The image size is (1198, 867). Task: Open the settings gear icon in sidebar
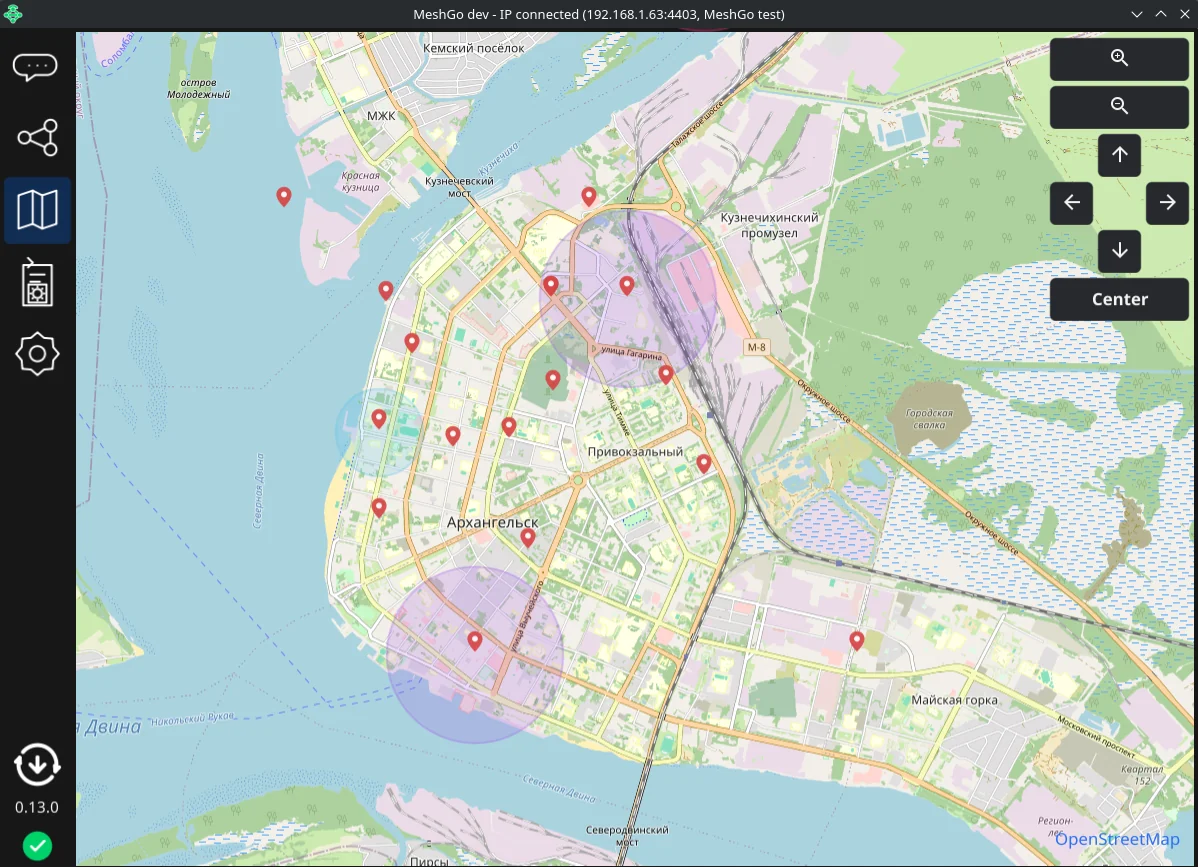pyautogui.click(x=37, y=354)
